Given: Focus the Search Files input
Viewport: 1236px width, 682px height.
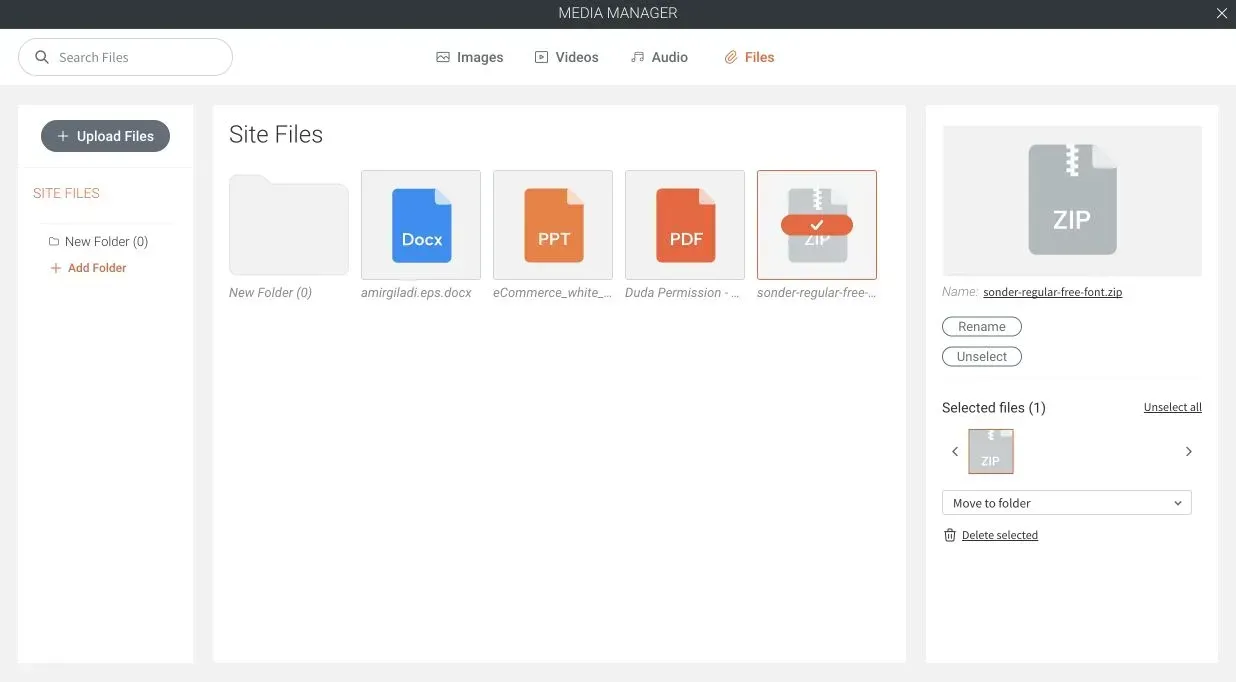Looking at the screenshot, I should 126,57.
